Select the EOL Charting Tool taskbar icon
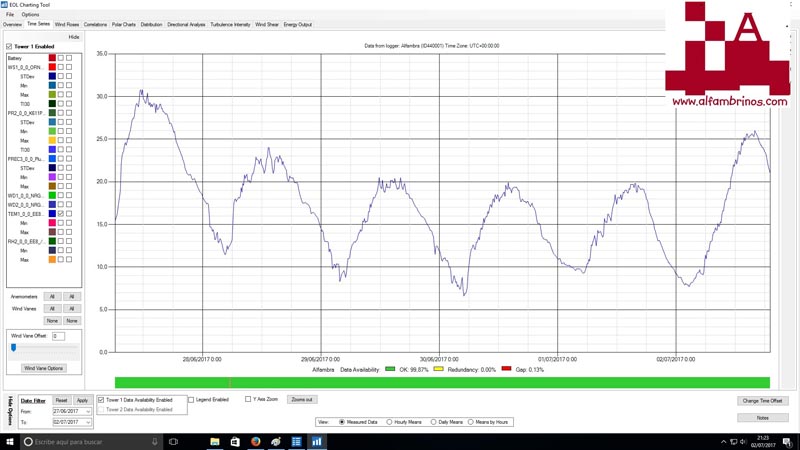Image resolution: width=800 pixels, height=450 pixels. point(317,442)
